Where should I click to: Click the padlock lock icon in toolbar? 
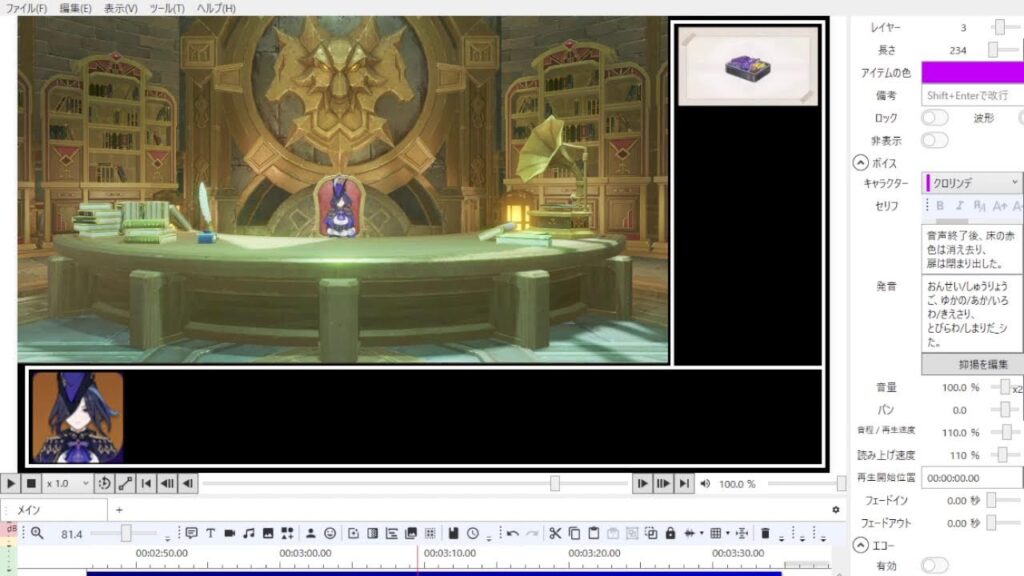click(x=670, y=533)
